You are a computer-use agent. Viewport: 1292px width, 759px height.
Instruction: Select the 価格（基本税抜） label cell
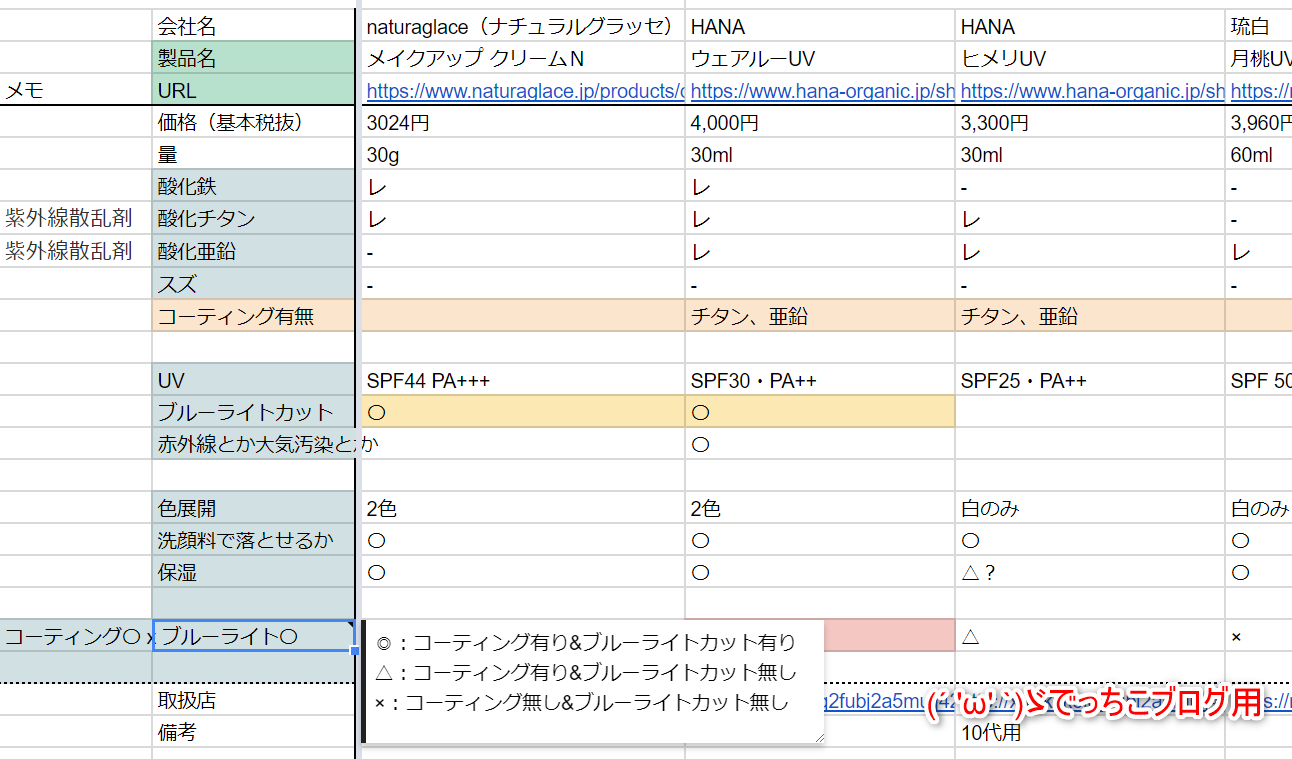253,123
